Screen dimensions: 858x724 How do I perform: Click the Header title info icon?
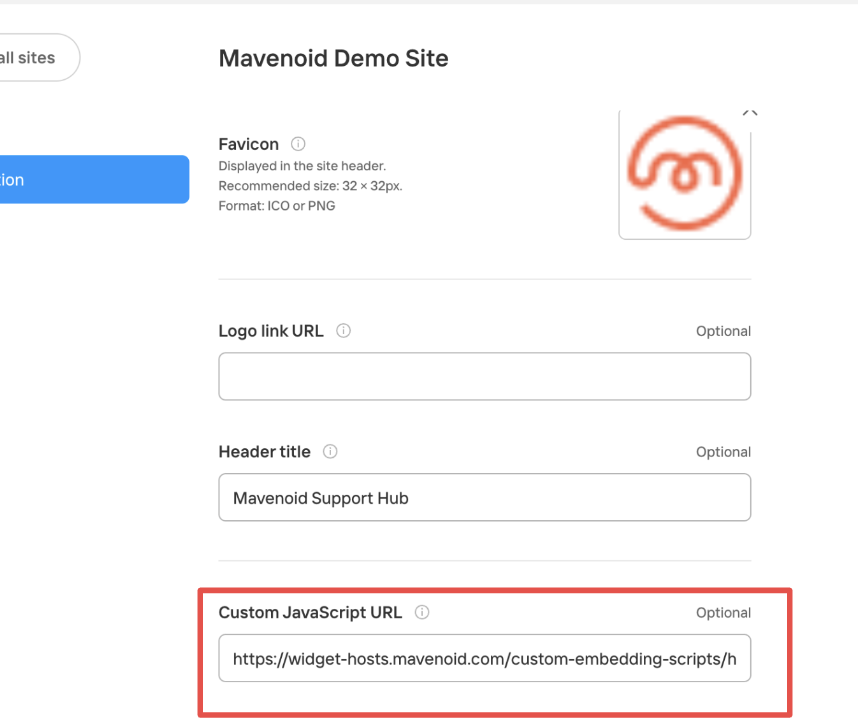[x=330, y=451]
